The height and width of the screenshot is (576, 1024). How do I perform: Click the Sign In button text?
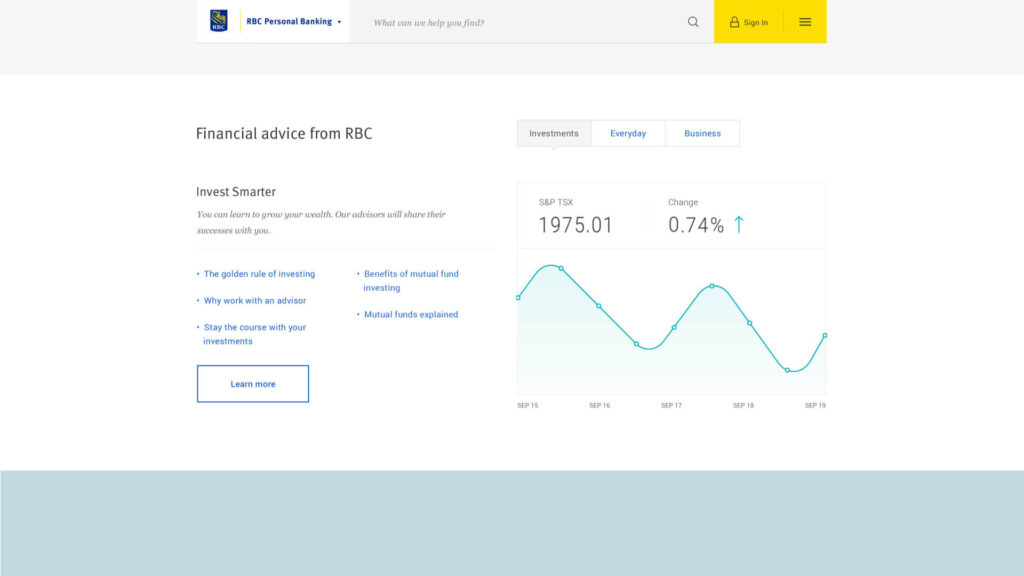click(756, 22)
